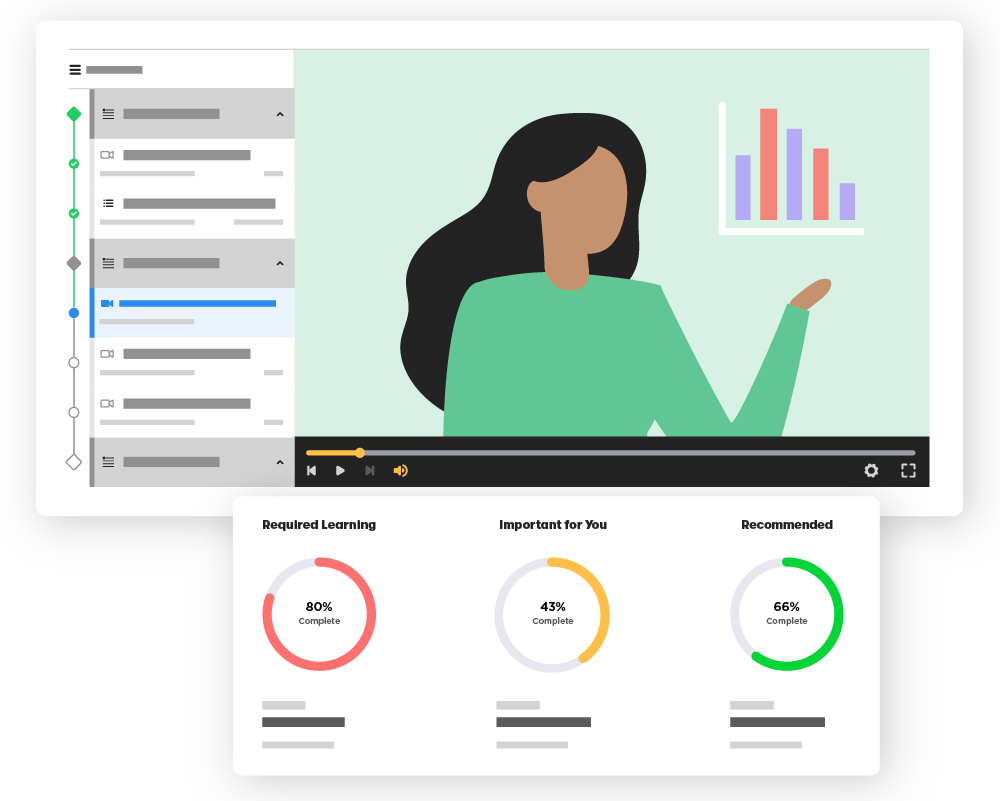The width and height of the screenshot is (1000, 801).
Task: Click the yellow video progress knob
Action: coord(360,453)
